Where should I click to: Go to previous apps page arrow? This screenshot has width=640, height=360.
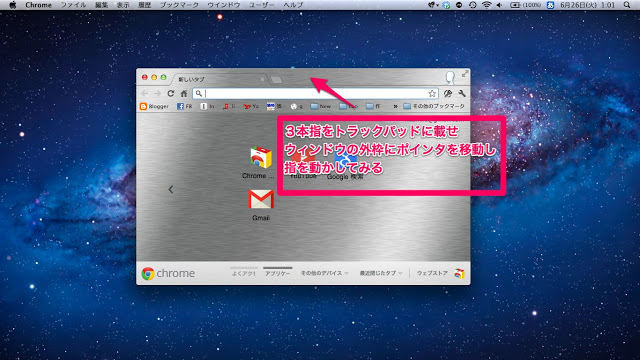(171, 189)
